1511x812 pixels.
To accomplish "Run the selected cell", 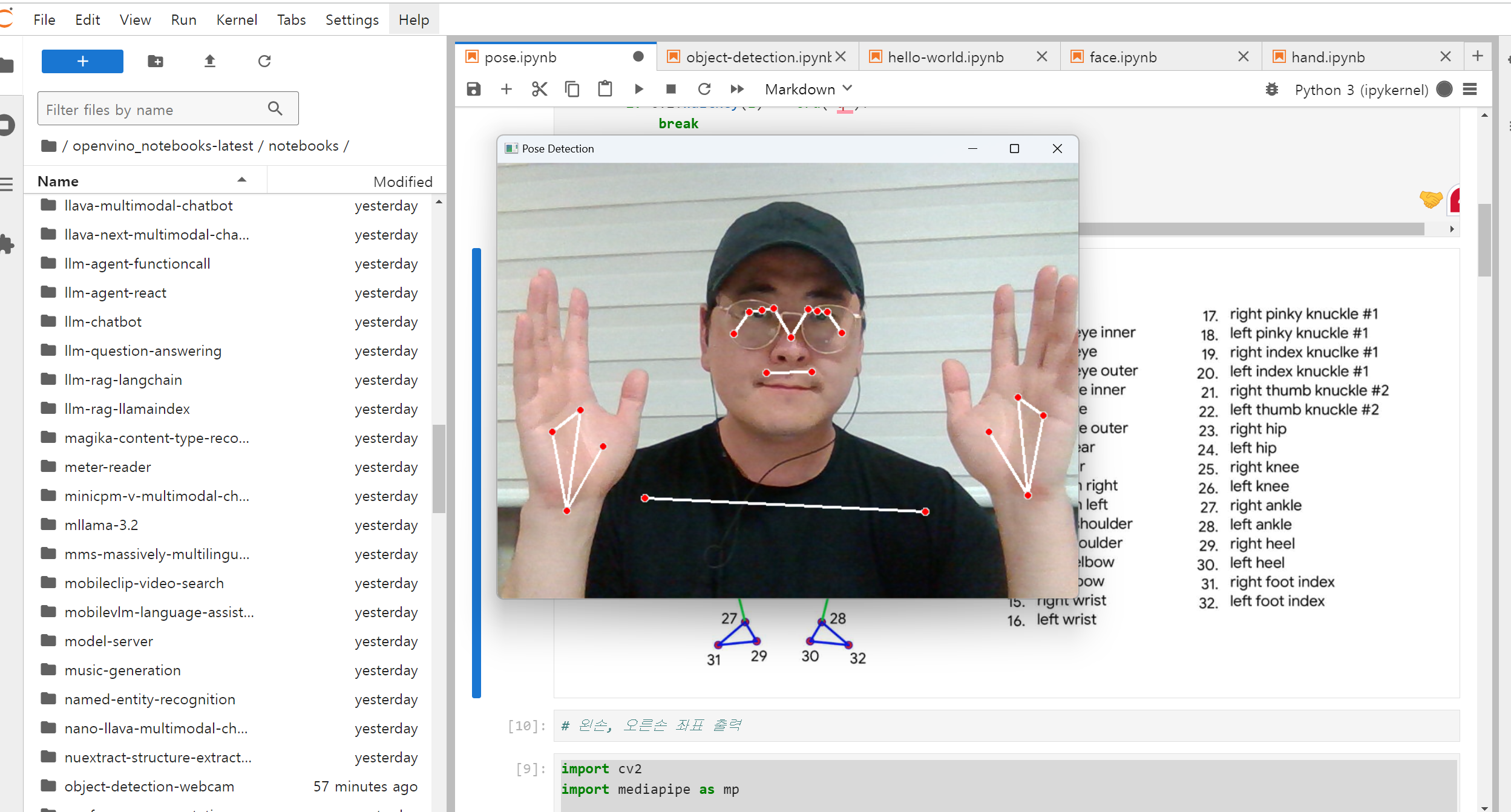I will click(x=638, y=90).
